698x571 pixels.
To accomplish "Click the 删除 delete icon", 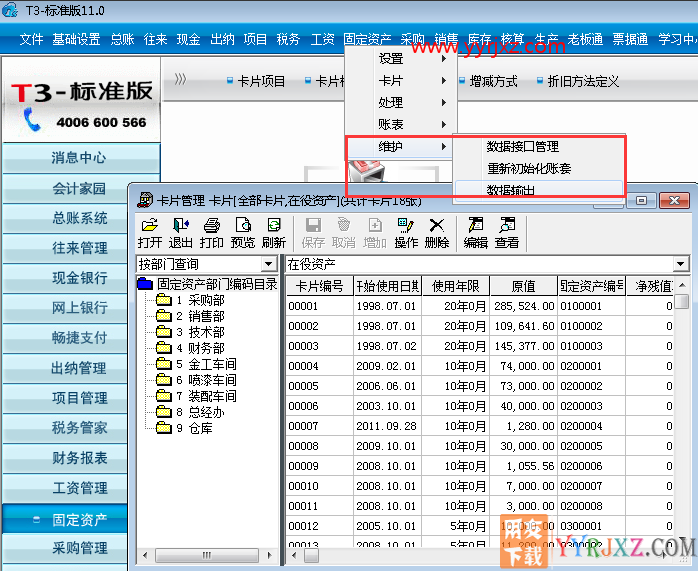I will pos(437,233).
